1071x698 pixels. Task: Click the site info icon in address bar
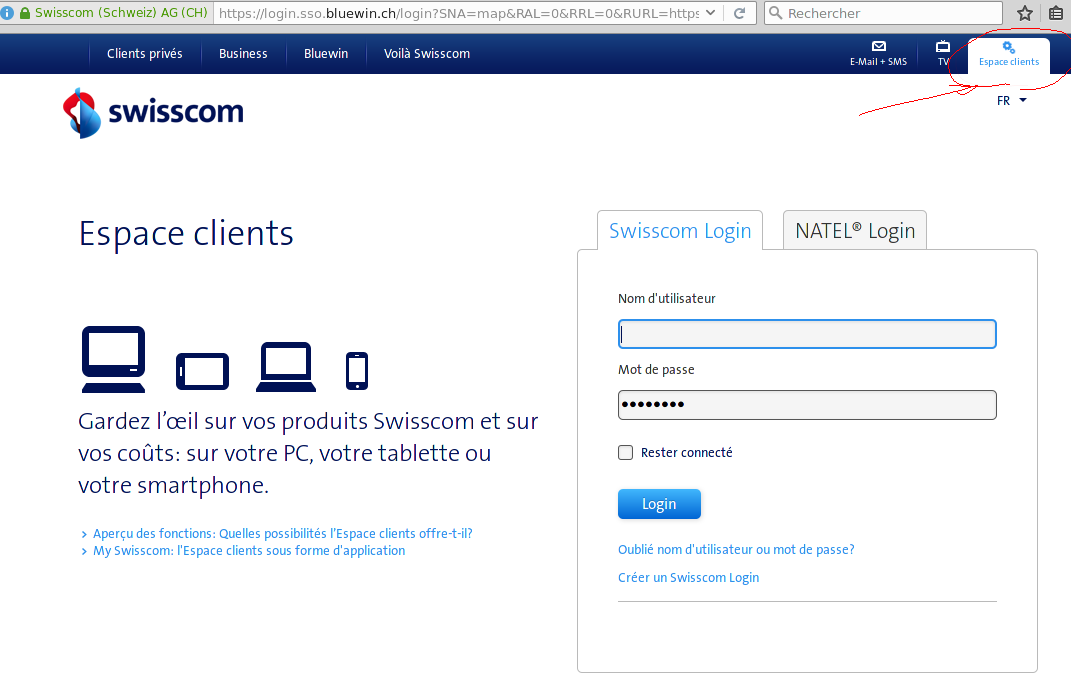[8, 13]
